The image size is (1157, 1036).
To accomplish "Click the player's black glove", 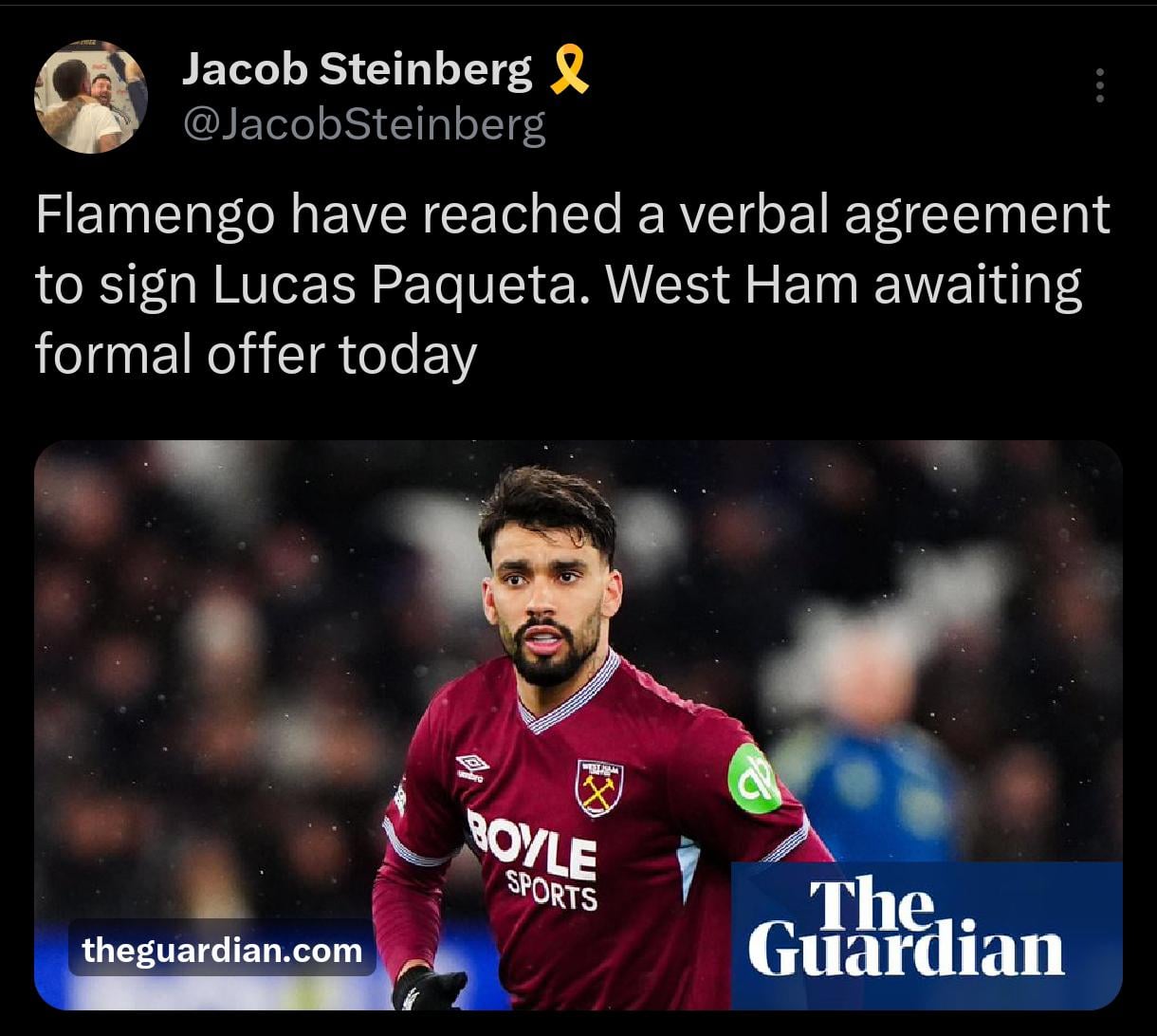I will (x=430, y=988).
